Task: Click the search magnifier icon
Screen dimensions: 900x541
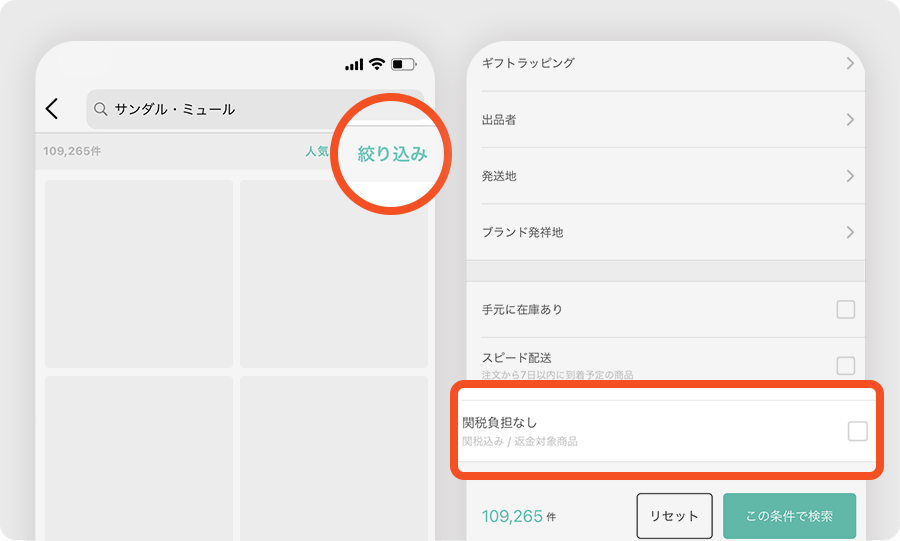Action: (x=100, y=109)
